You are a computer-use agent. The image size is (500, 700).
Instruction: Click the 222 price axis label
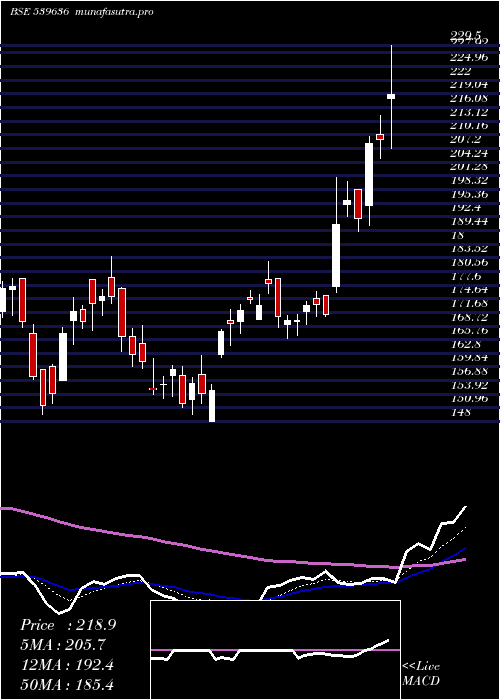[461, 71]
